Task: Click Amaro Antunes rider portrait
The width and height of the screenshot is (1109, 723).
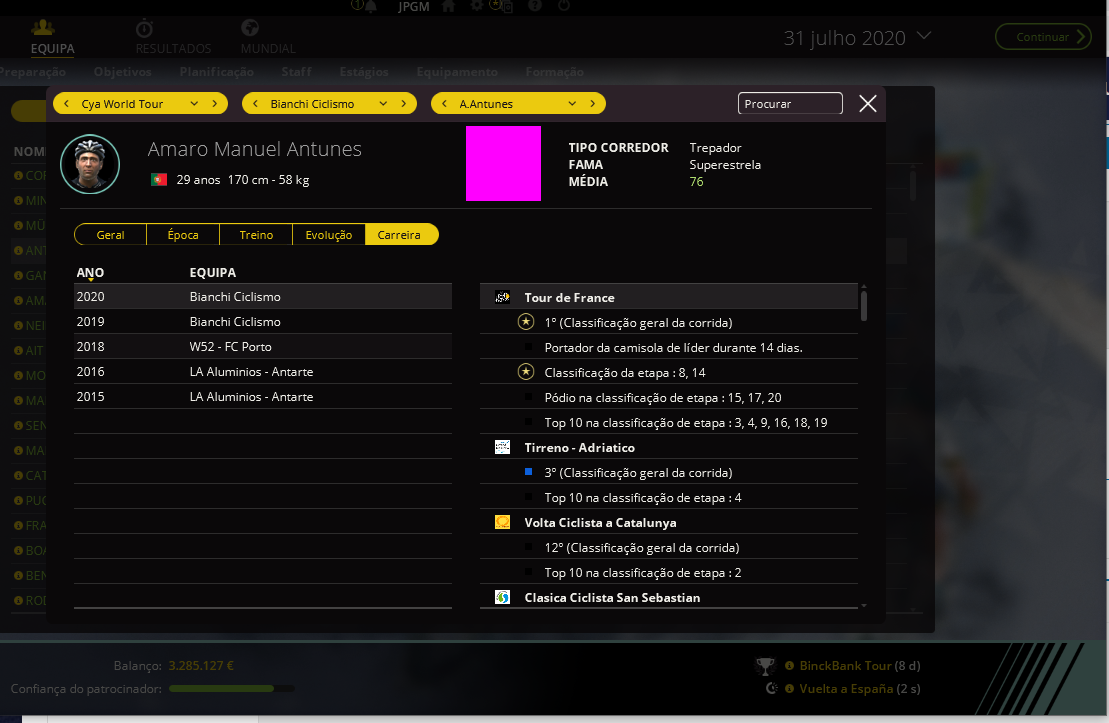Action: pos(90,164)
